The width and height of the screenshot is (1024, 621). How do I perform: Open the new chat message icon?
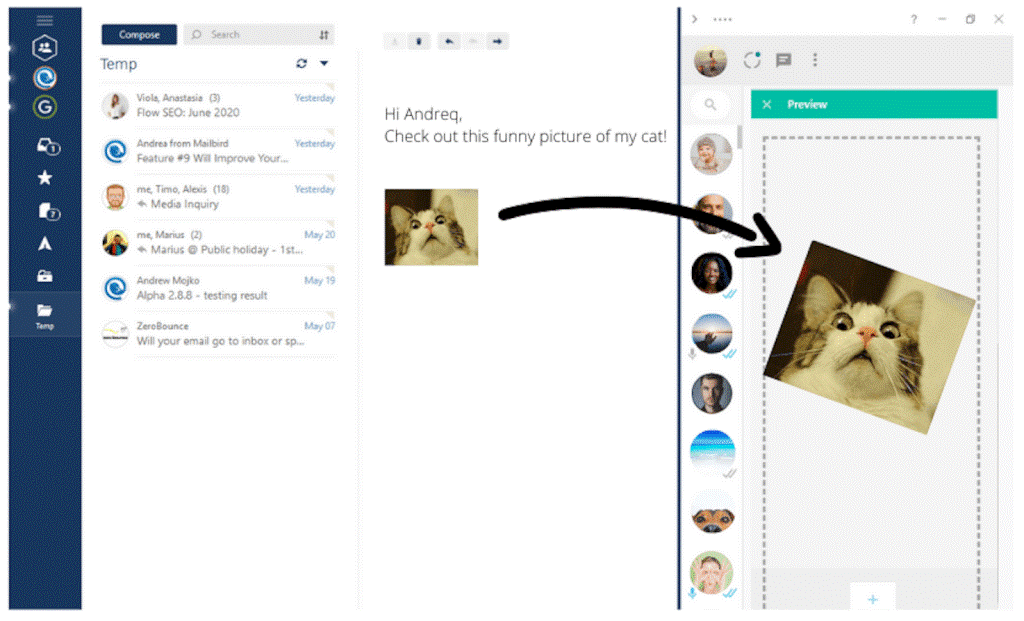pos(784,60)
